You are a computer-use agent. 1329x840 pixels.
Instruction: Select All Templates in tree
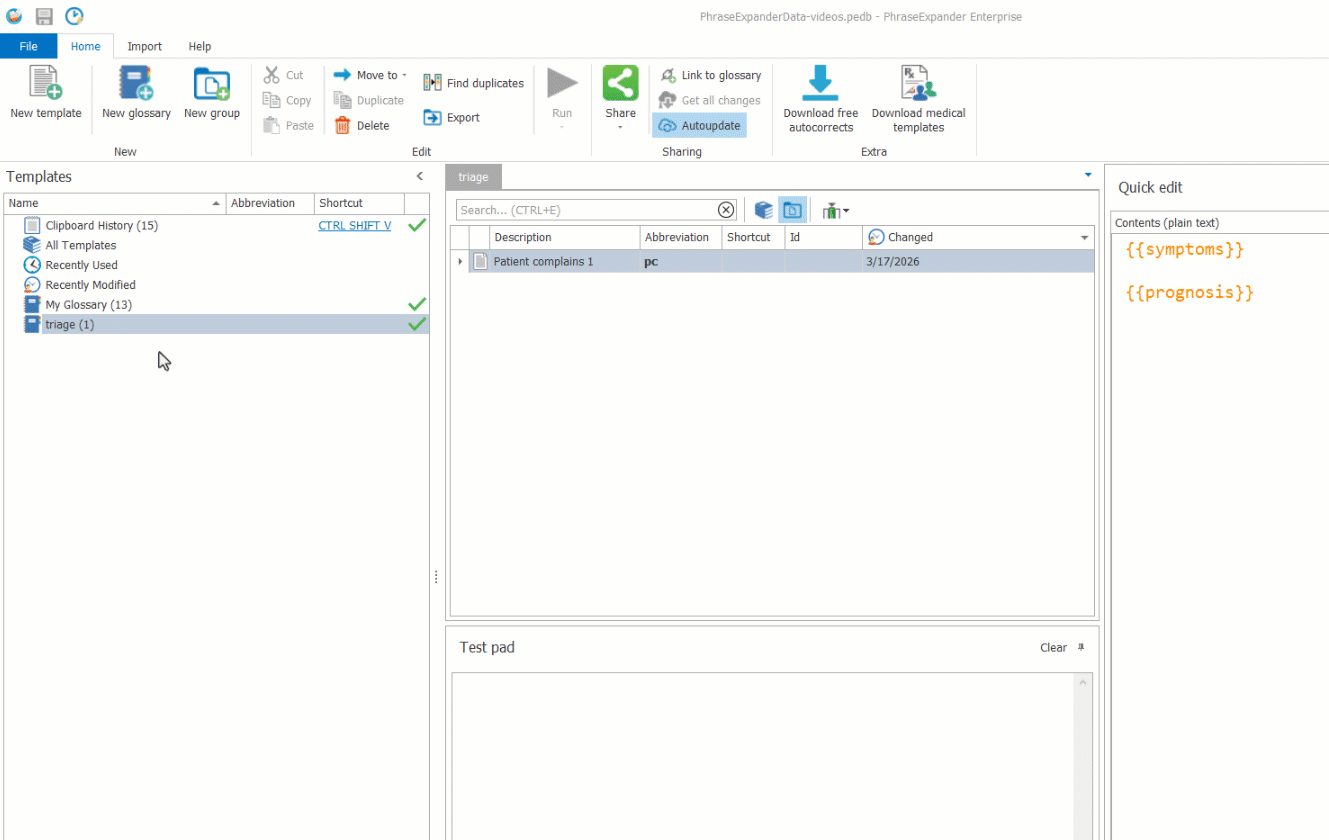(81, 245)
